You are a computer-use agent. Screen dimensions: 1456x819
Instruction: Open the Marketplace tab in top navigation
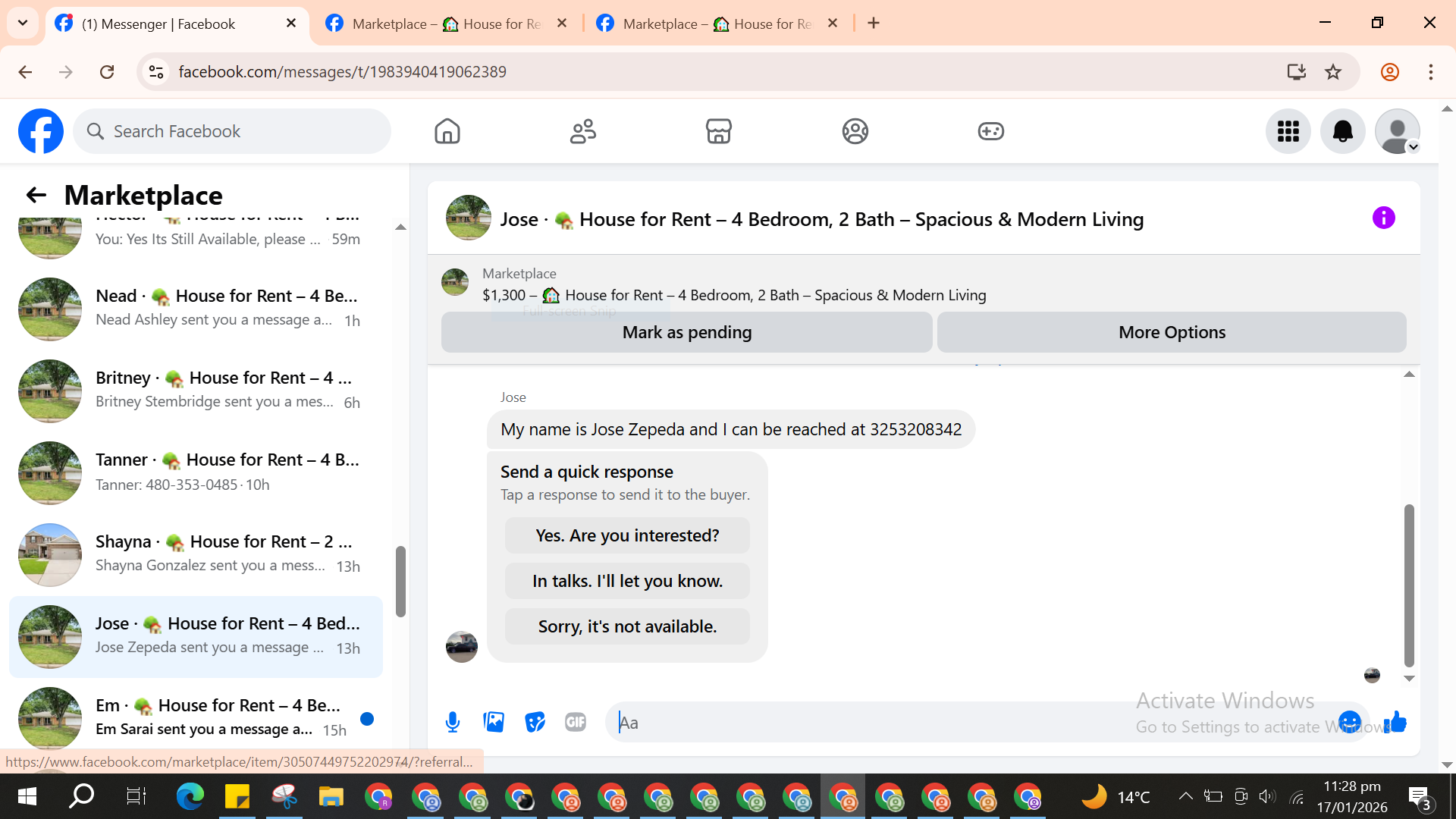coord(718,131)
